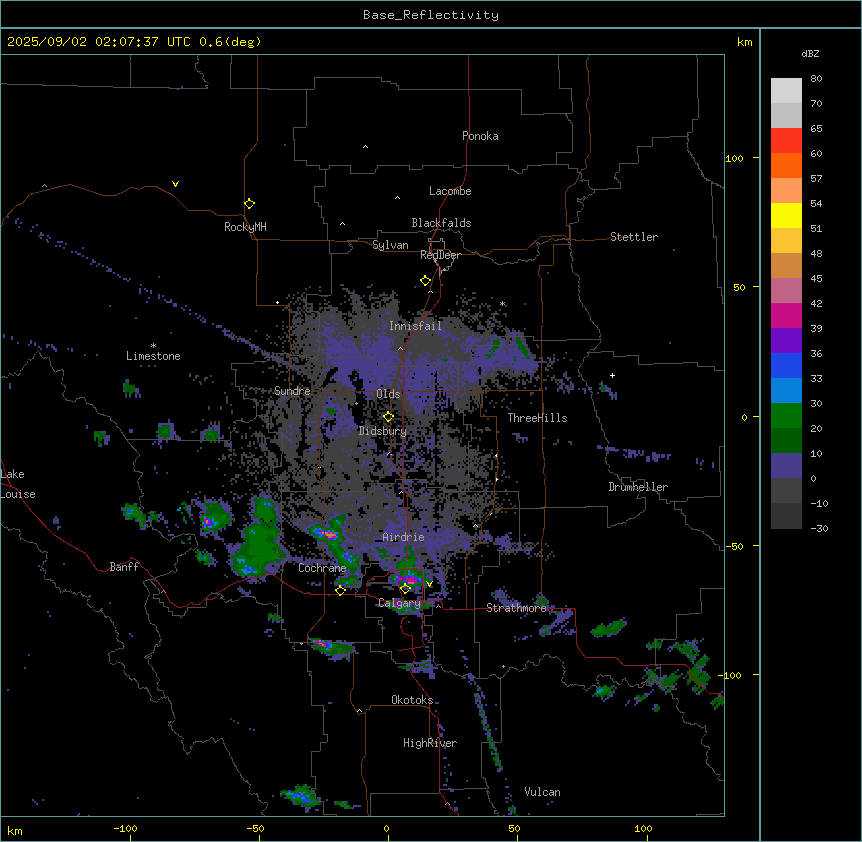The height and width of the screenshot is (842, 862).
Task: Click the yellow diamond marker over Calgary
Action: pyautogui.click(x=405, y=589)
